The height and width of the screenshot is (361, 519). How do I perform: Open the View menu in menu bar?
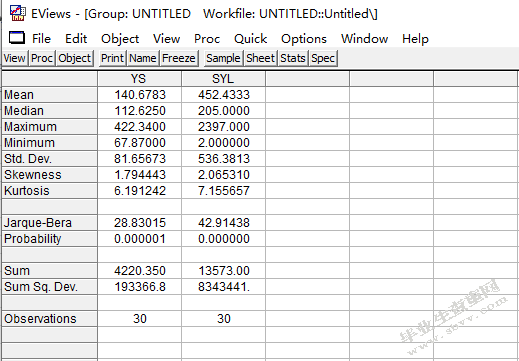166,39
